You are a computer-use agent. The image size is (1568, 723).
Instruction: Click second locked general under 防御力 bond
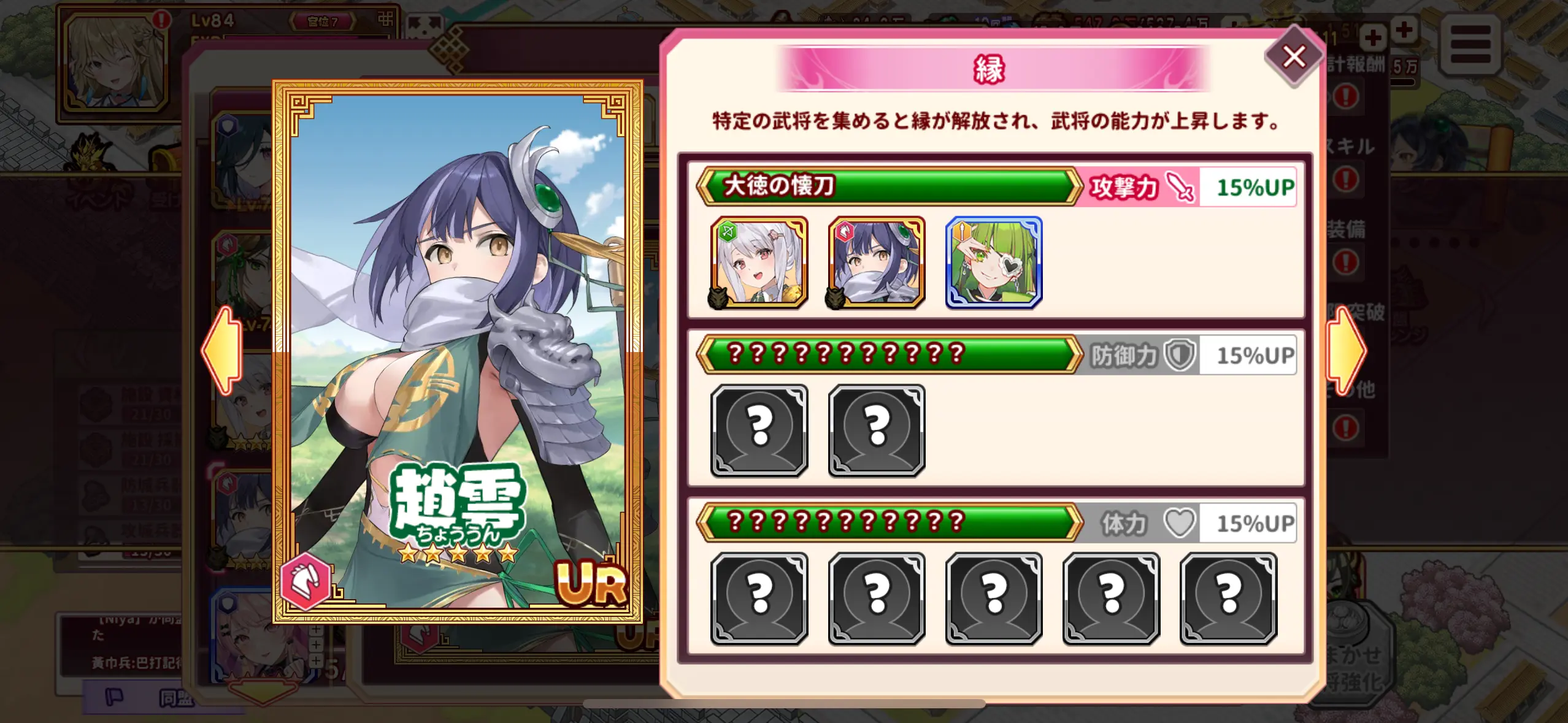click(x=877, y=430)
